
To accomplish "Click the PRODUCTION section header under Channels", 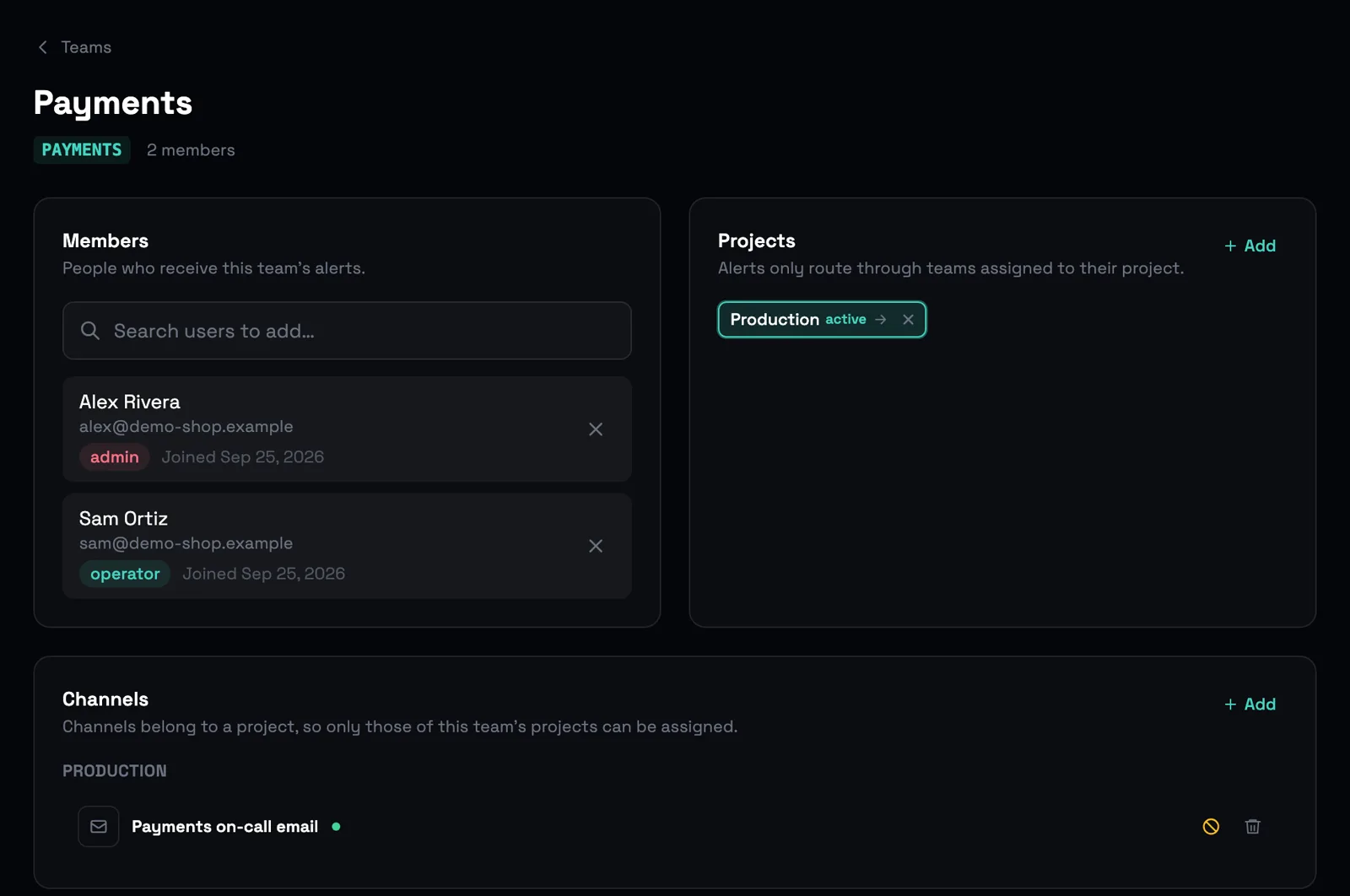I will coord(115,771).
